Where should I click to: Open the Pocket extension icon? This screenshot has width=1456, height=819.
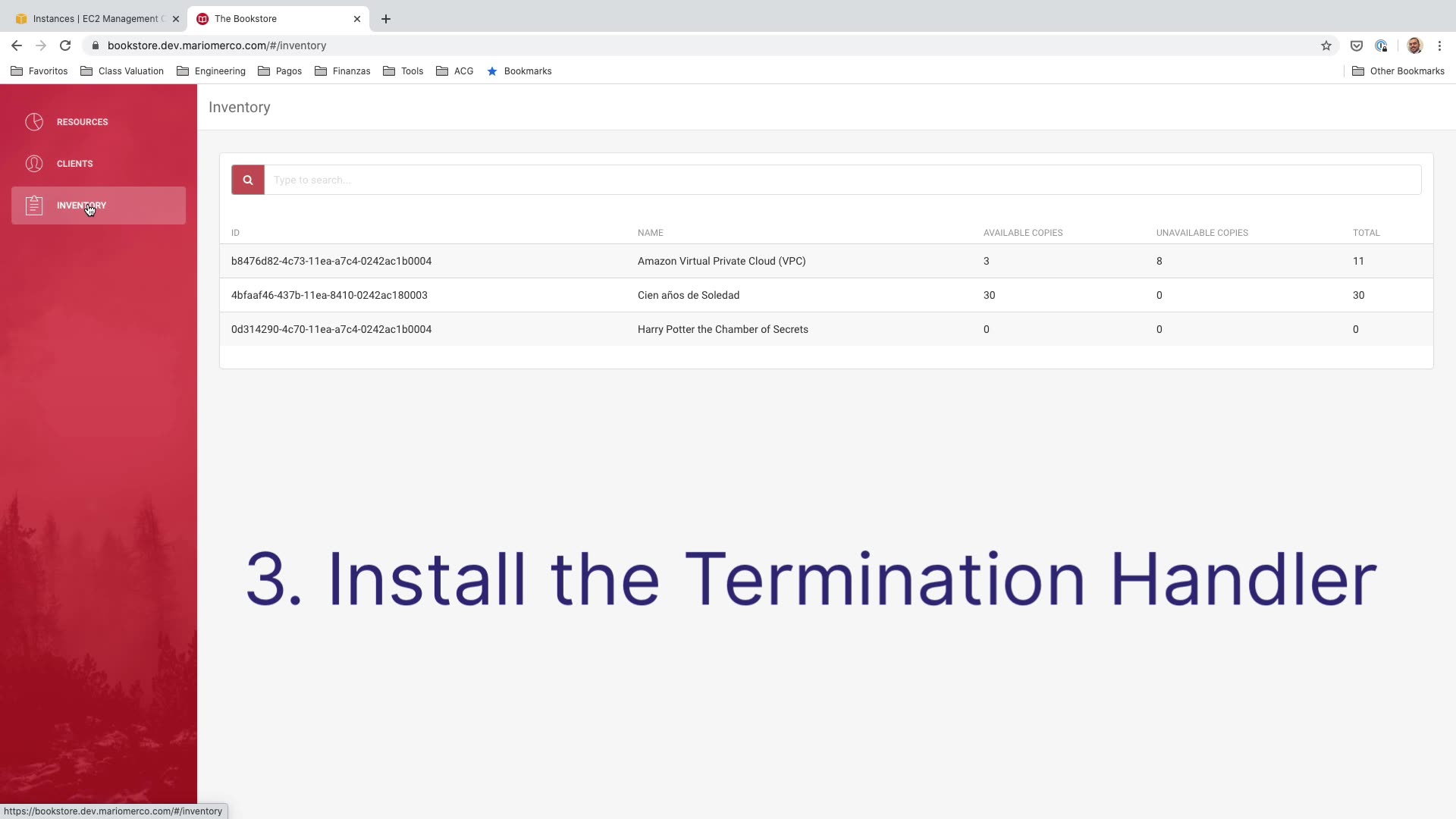click(1357, 45)
